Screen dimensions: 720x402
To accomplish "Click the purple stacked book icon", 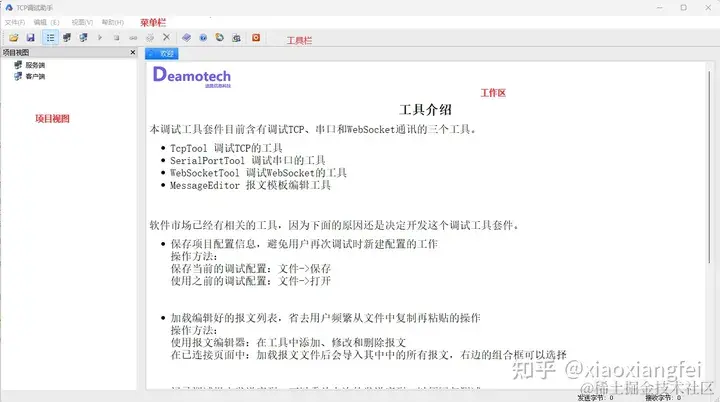I will [x=186, y=38].
